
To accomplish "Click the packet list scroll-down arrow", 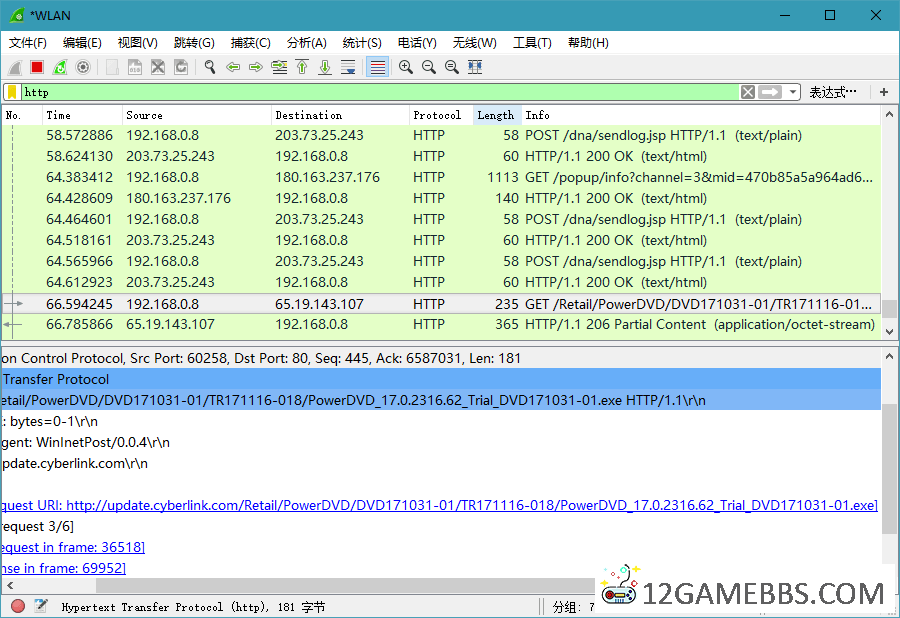I will pyautogui.click(x=889, y=331).
